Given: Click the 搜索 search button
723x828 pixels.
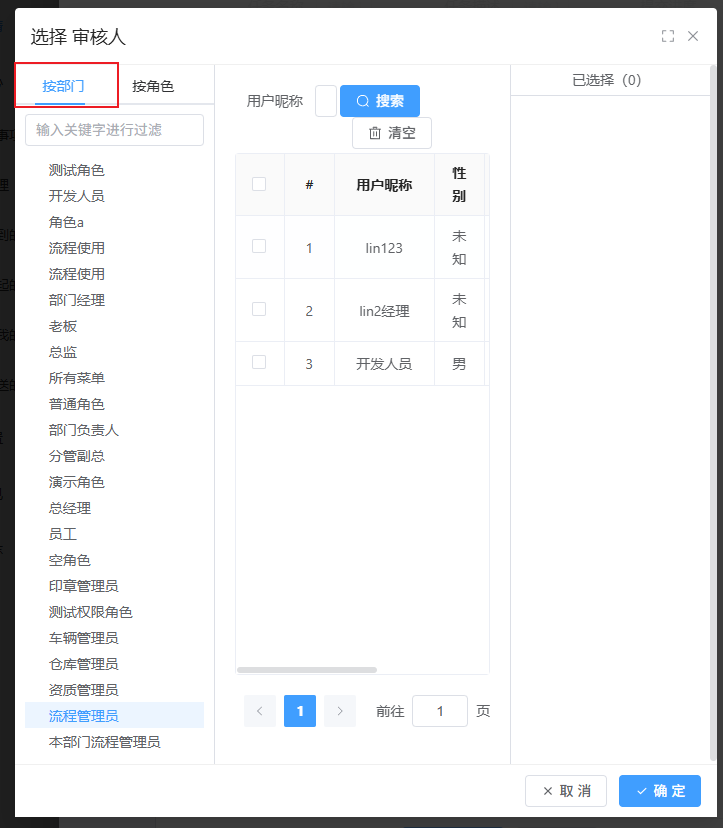Looking at the screenshot, I should (380, 101).
